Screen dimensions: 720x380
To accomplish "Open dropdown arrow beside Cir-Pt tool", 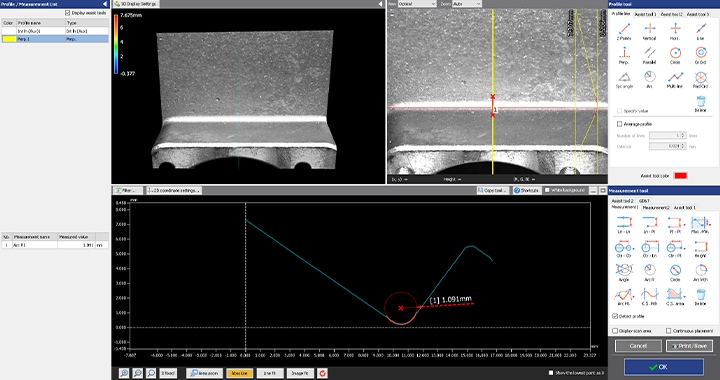I will 685,249.
